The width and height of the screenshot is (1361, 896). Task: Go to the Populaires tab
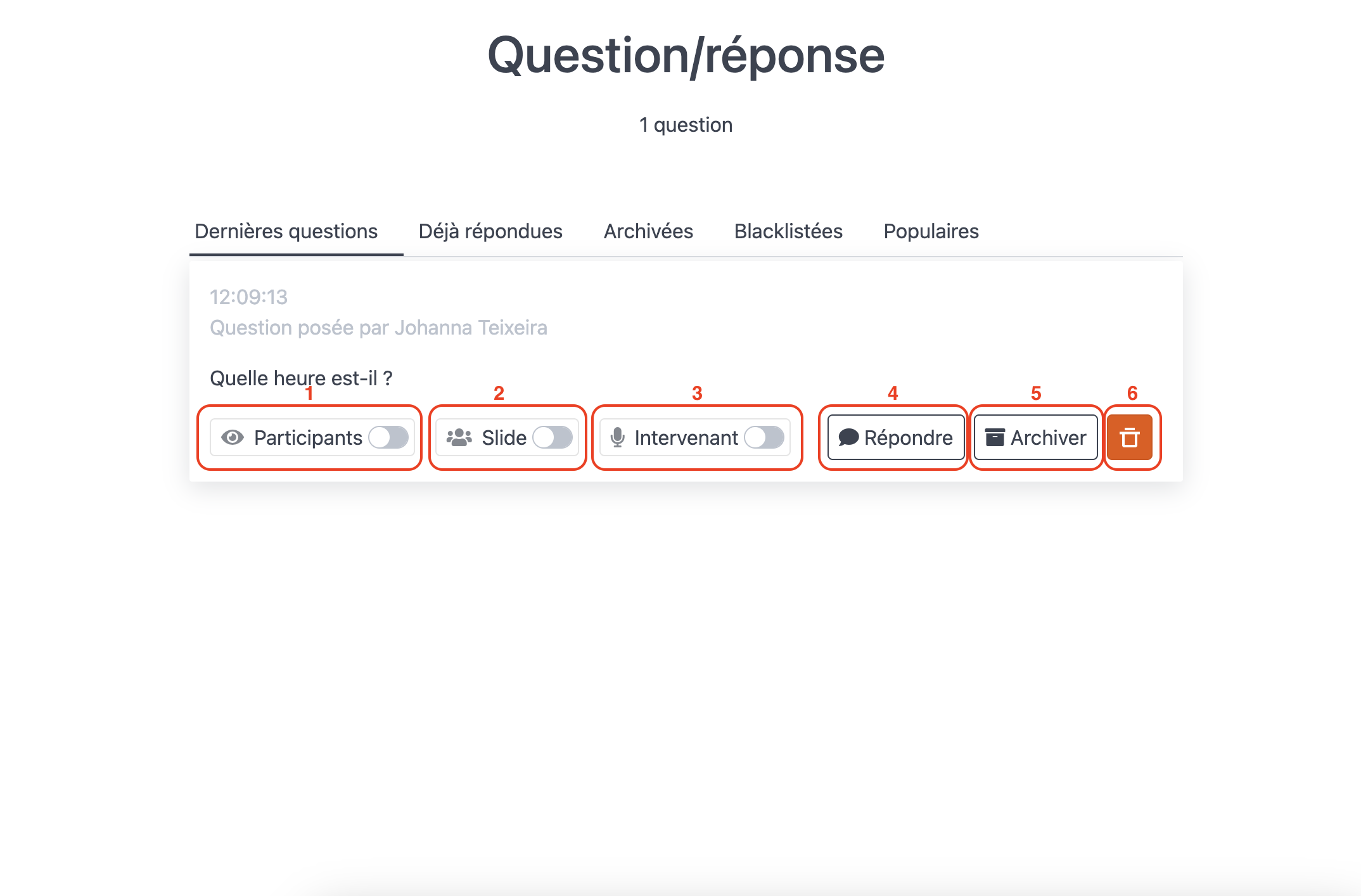coord(931,231)
